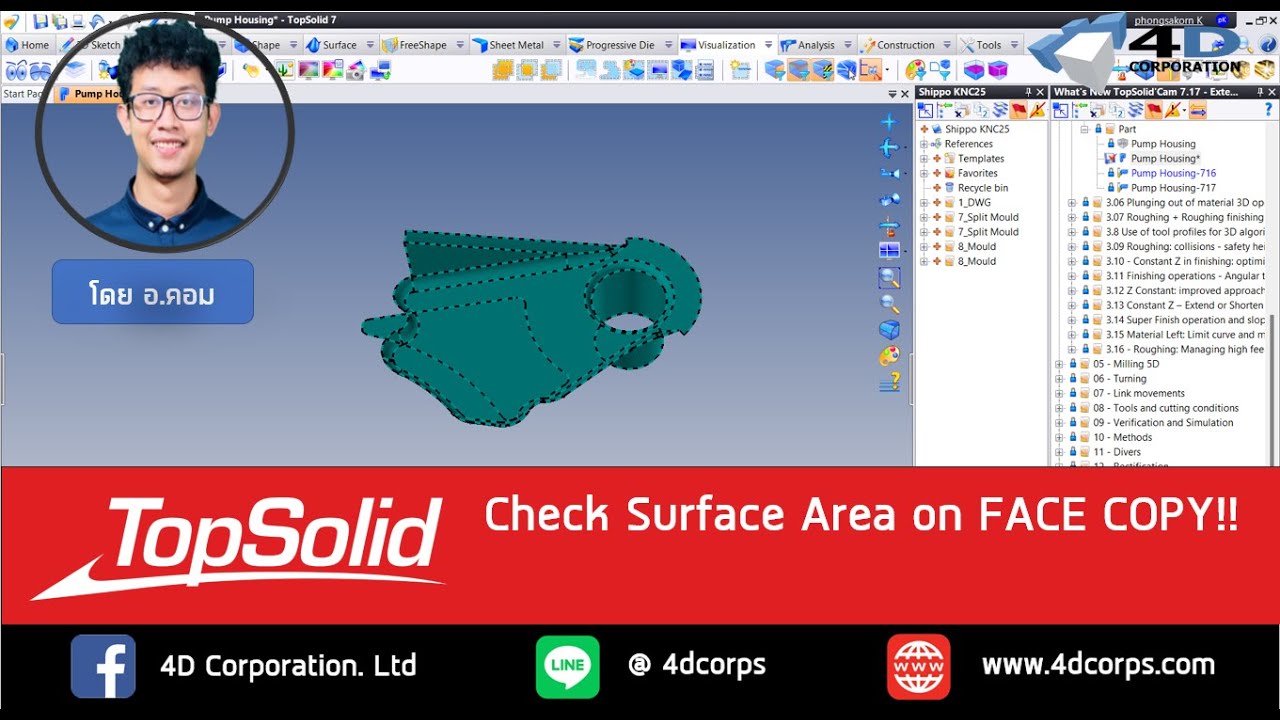This screenshot has width=1280, height=720.
Task: Click the four-arrow pan icon in viewport toolbar
Action: [889, 148]
